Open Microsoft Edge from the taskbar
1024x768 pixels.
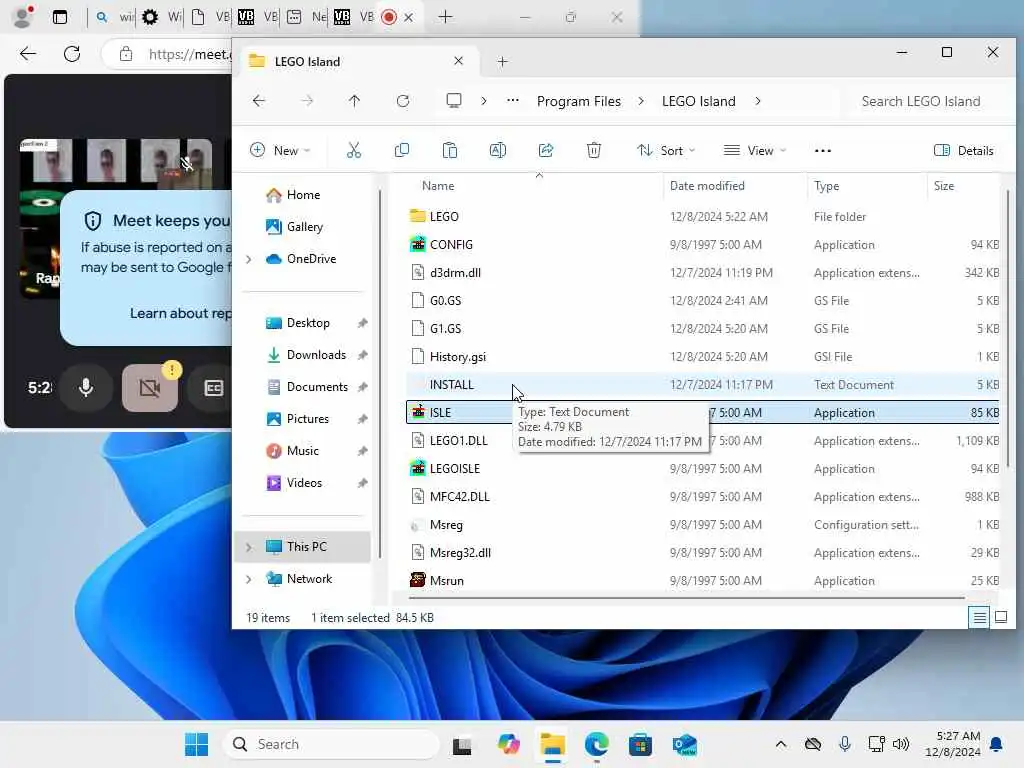[596, 744]
